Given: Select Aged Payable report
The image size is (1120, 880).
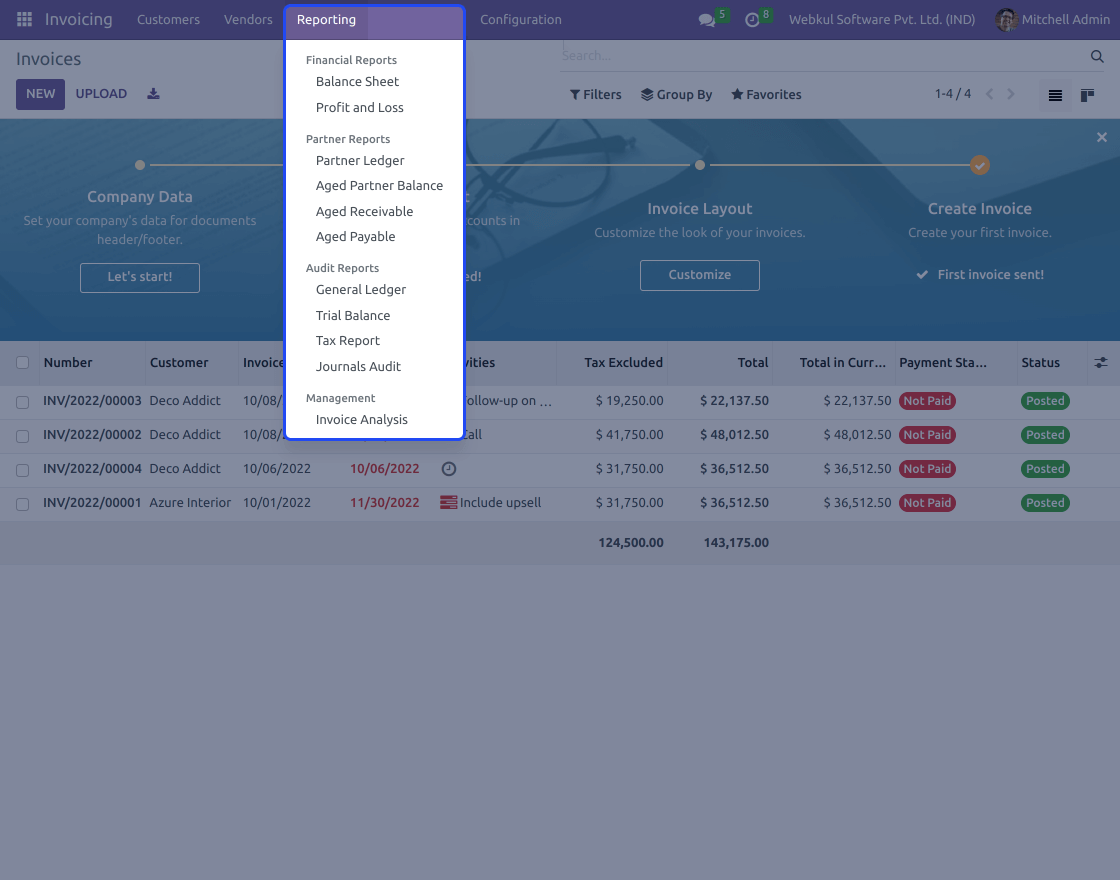Looking at the screenshot, I should tap(355, 236).
